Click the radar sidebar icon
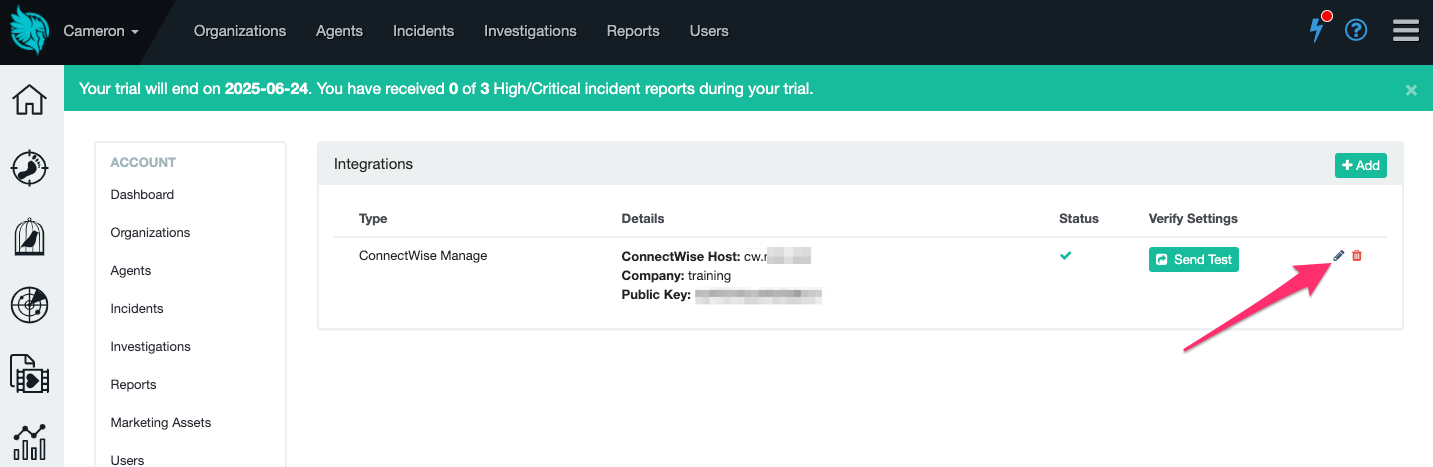 point(29,305)
